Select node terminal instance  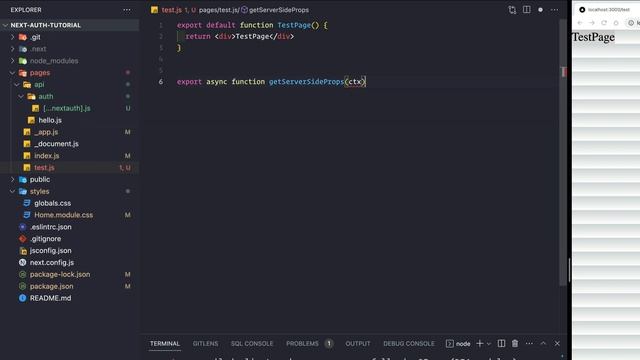tap(458, 344)
